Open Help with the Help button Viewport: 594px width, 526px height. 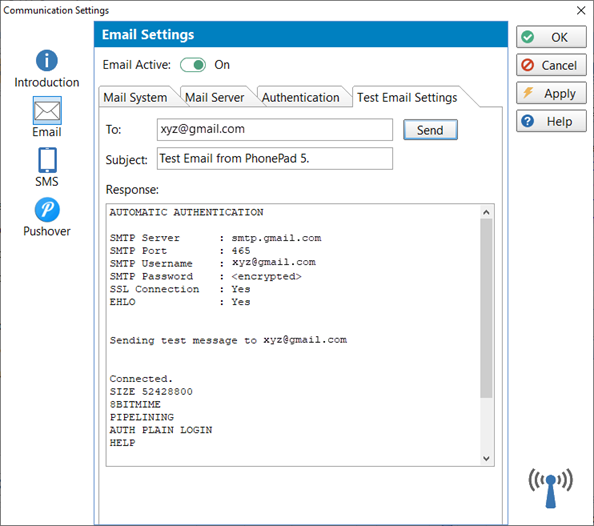551,121
